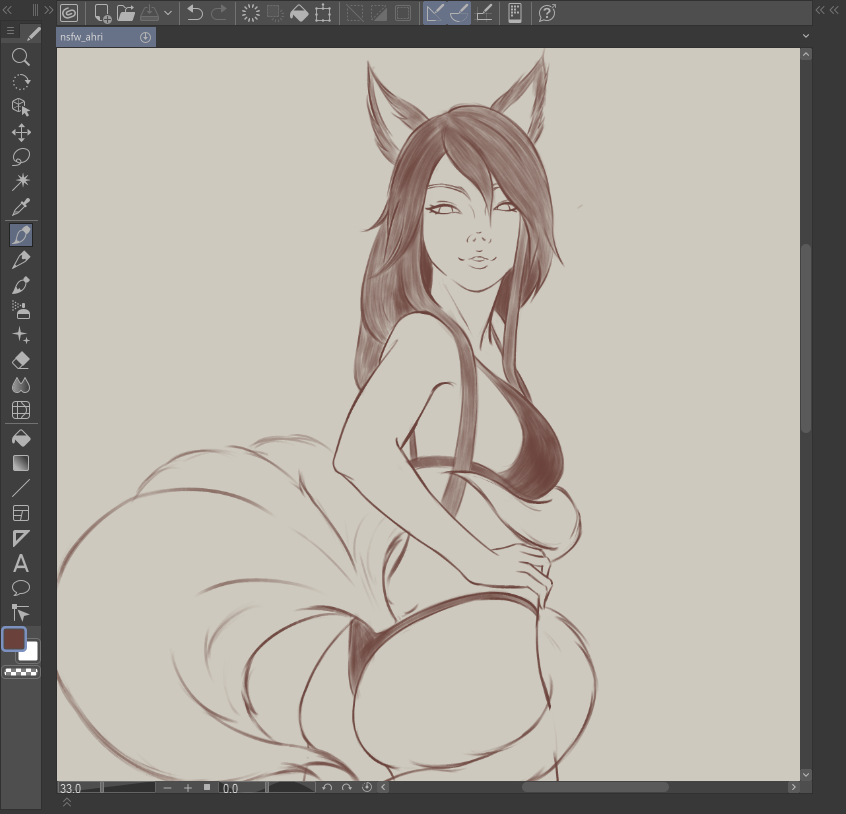This screenshot has width=846, height=814.
Task: Rotate the canvas left with the bottom bar button
Action: click(327, 788)
